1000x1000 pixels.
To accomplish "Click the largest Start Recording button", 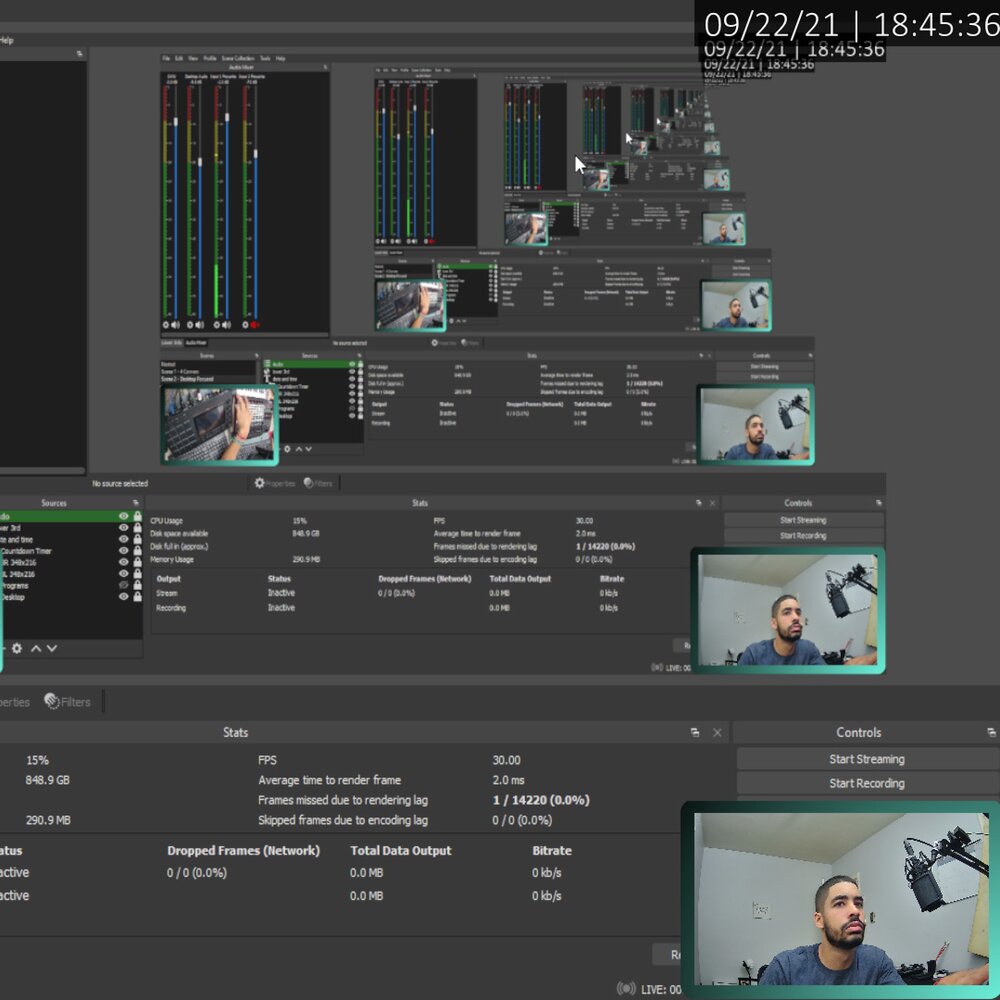I will (x=866, y=783).
